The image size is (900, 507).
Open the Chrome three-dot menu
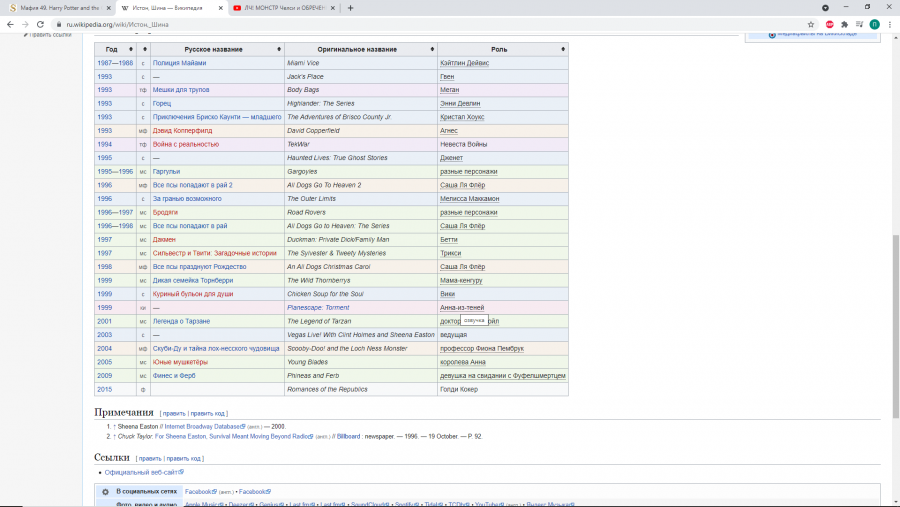[890, 24]
